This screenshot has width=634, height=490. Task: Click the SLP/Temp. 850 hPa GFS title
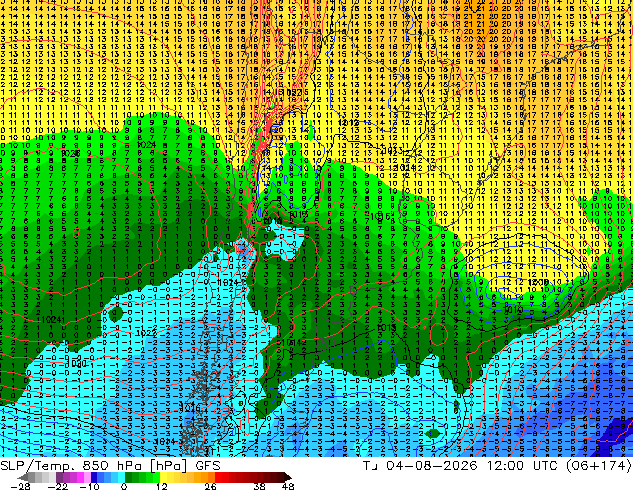coord(110,466)
